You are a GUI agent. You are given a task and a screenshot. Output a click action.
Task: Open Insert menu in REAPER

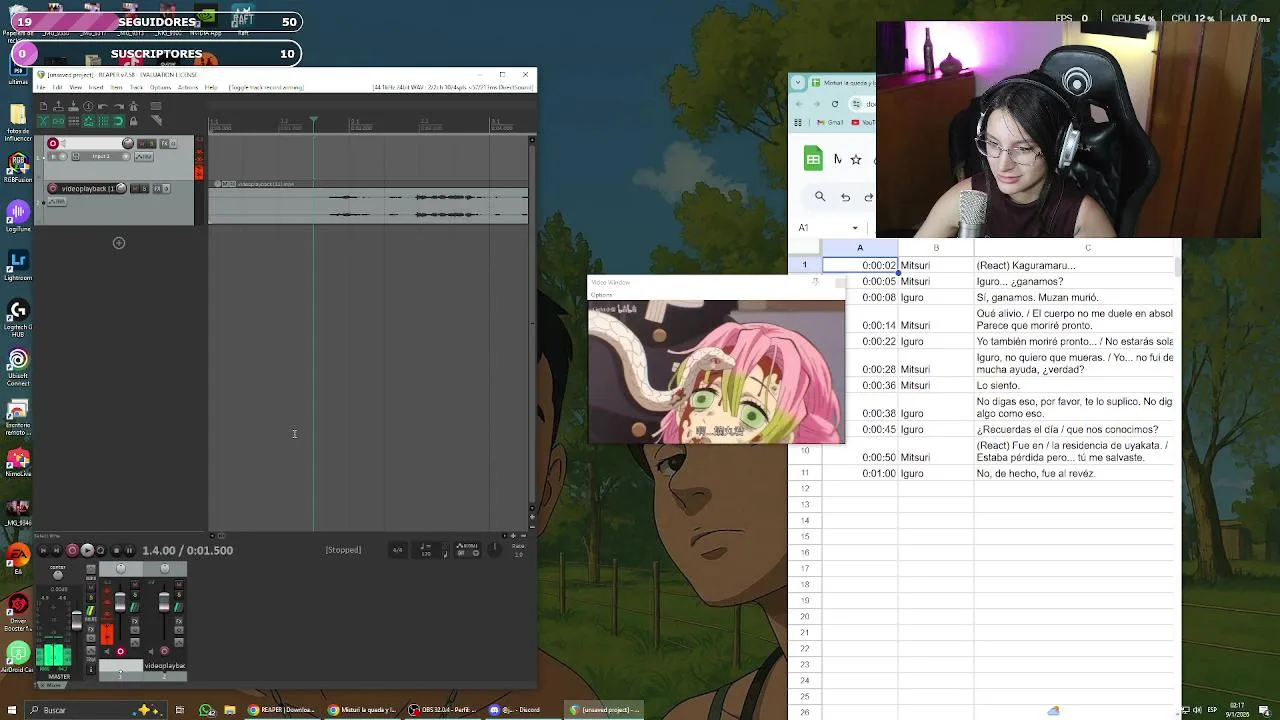[96, 88]
